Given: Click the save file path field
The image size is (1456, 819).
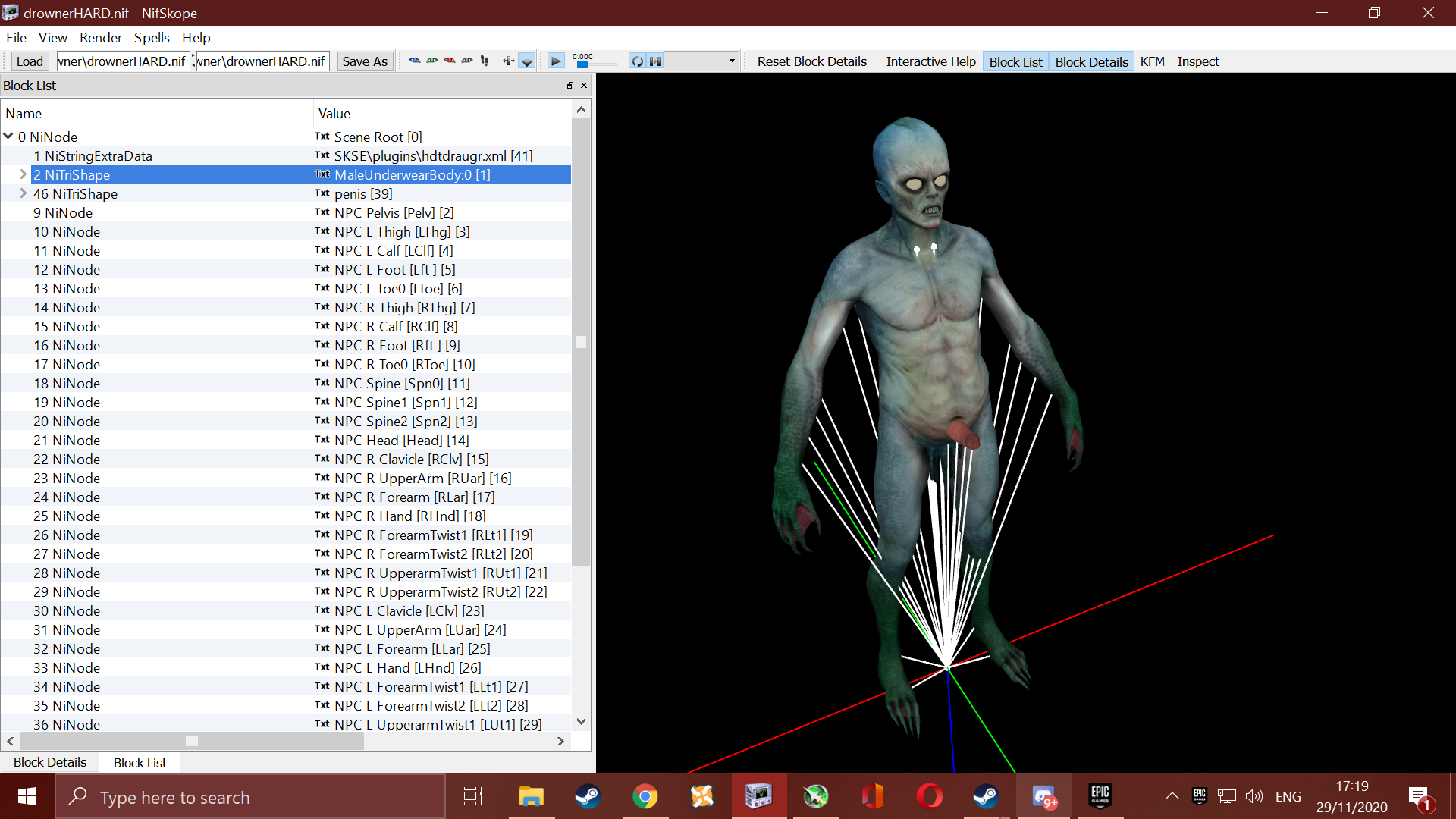Looking at the screenshot, I should point(262,61).
